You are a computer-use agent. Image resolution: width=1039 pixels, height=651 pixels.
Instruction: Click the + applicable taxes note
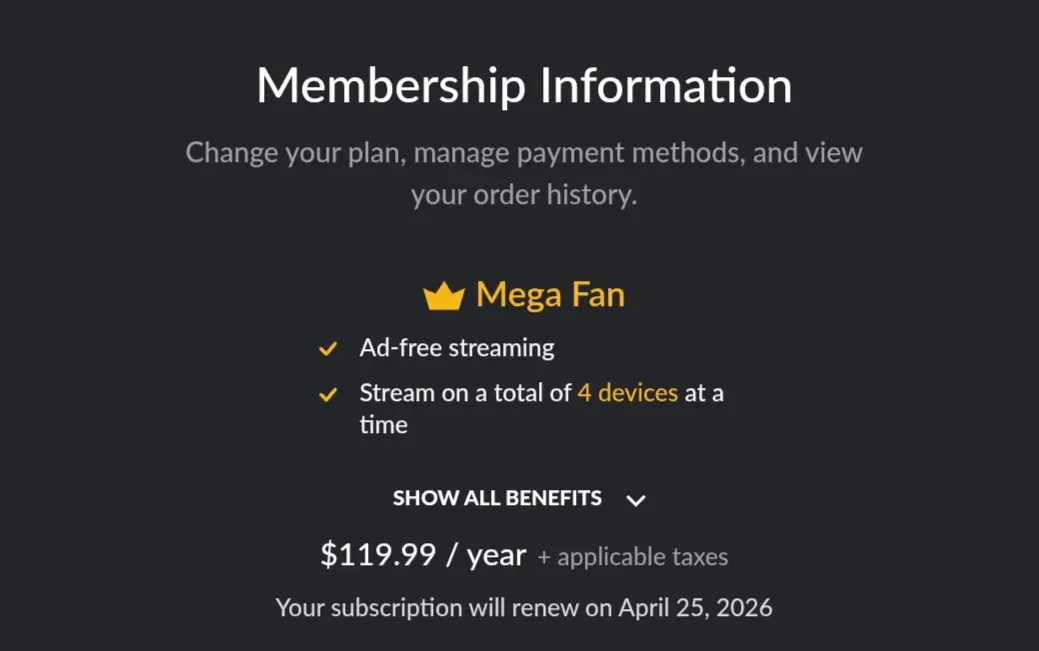click(633, 557)
